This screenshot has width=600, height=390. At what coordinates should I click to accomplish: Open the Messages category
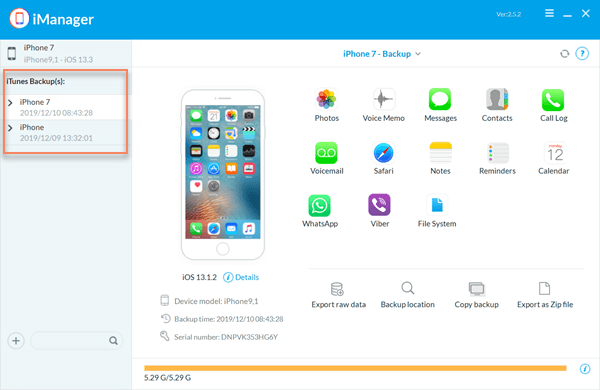440,104
